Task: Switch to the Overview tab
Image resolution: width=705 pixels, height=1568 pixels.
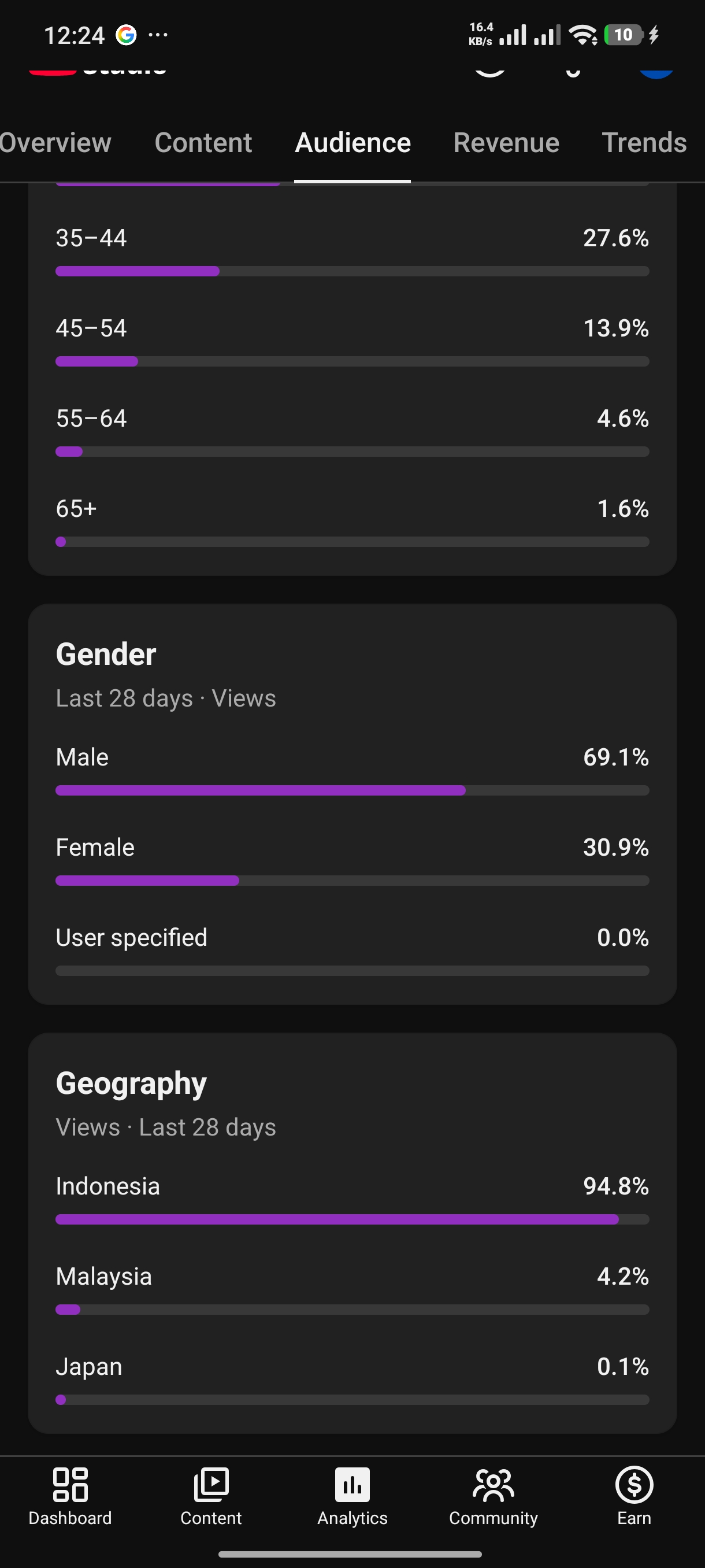Action: [x=55, y=143]
